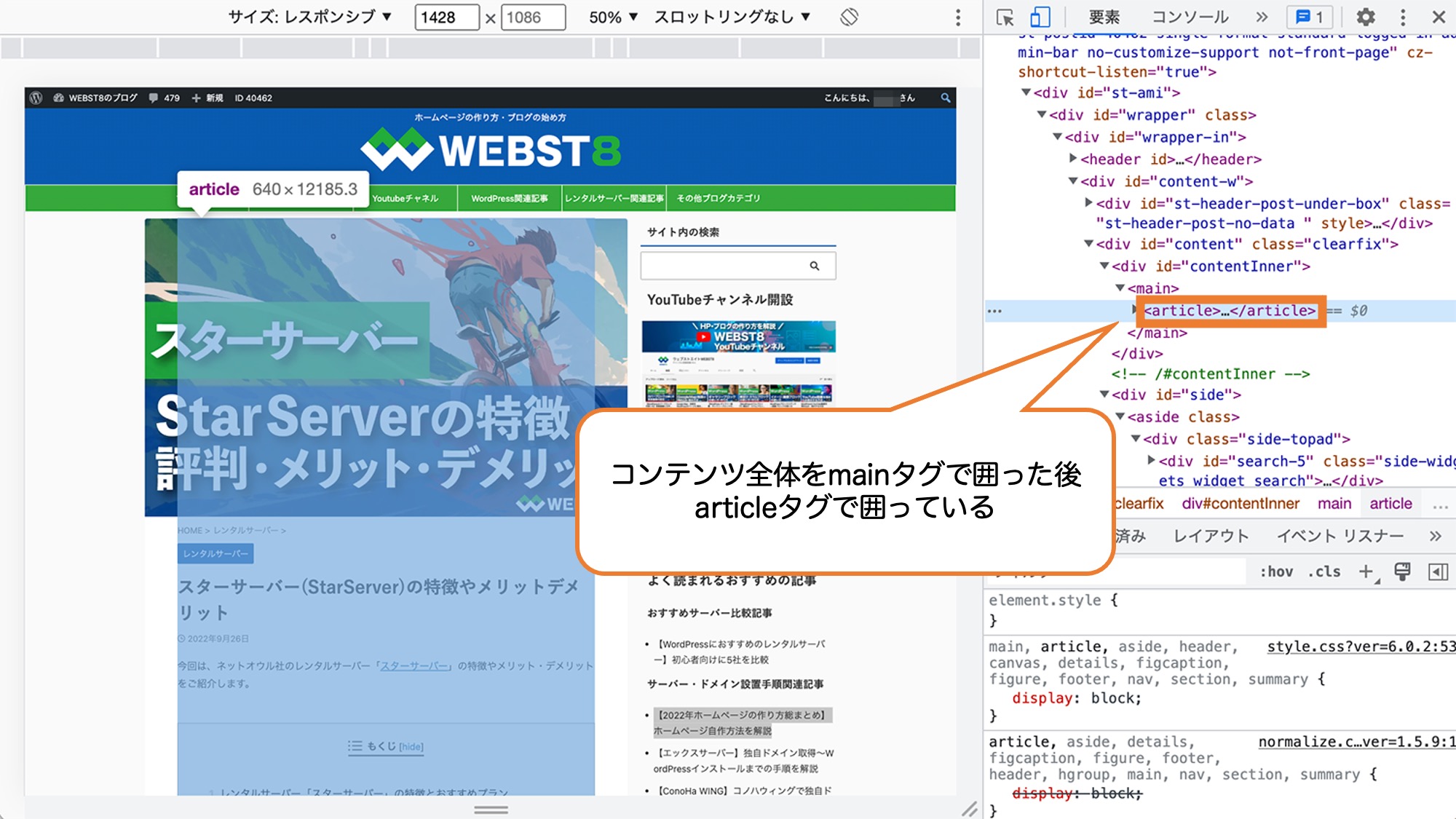Click the WordPress logo in admin bar
Image resolution: width=1456 pixels, height=819 pixels.
click(x=36, y=98)
